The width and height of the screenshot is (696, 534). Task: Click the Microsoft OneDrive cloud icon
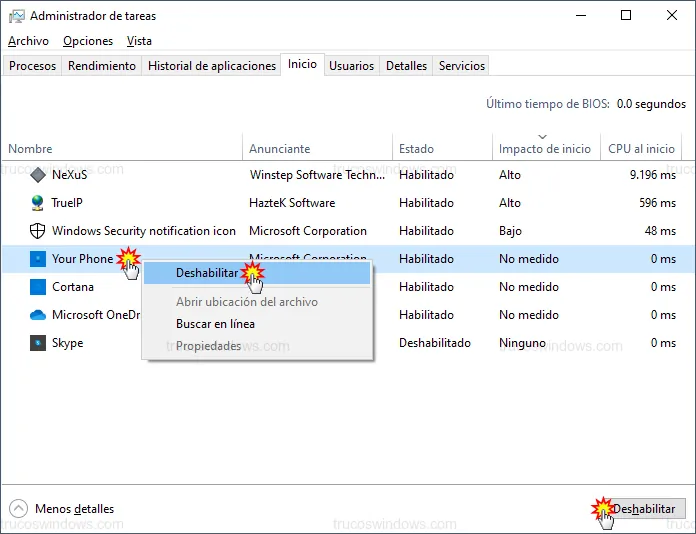point(38,315)
